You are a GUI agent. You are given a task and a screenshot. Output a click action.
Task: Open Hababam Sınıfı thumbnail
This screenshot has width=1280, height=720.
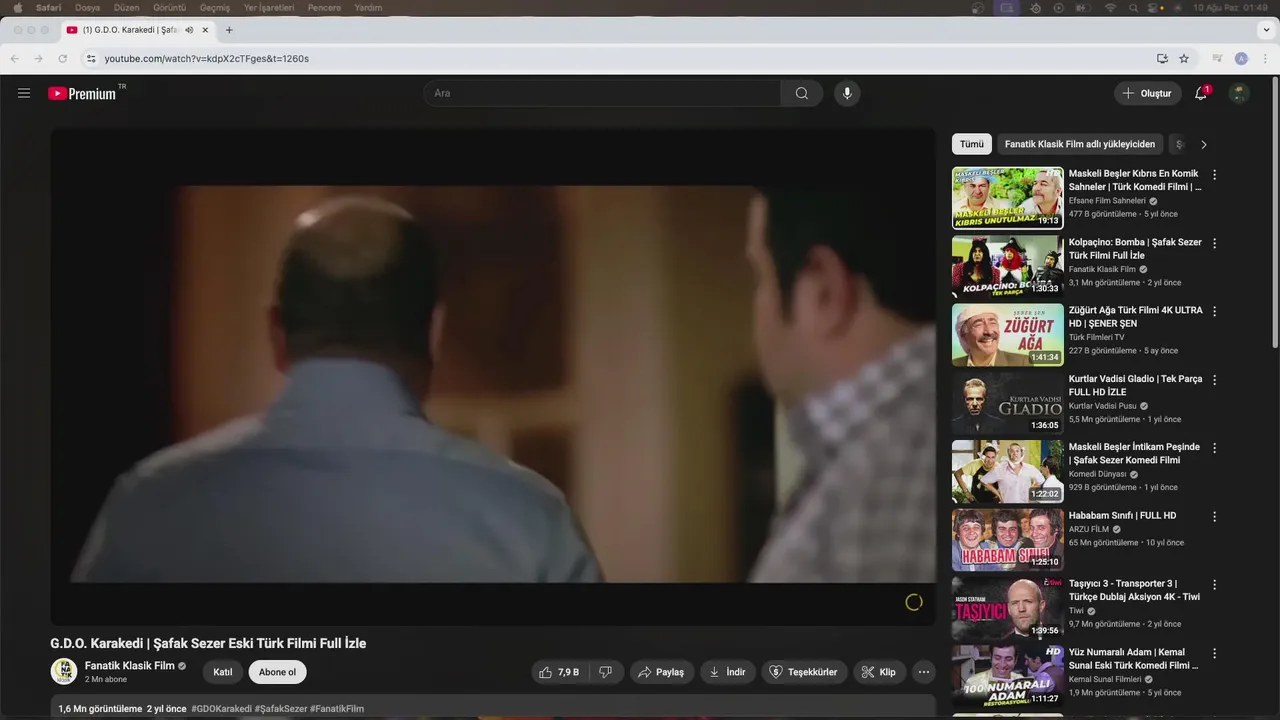tap(1007, 540)
